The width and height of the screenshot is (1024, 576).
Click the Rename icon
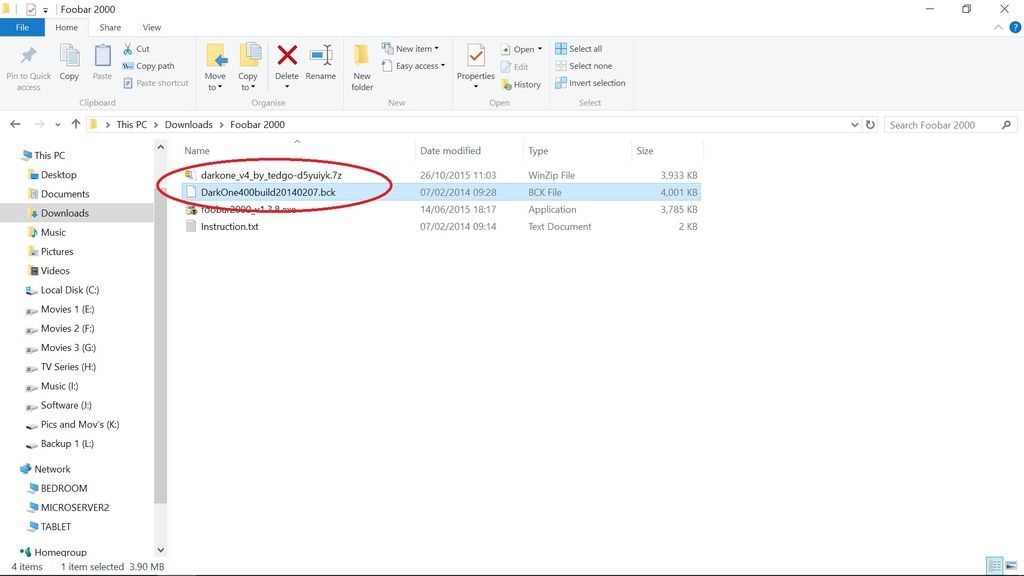click(x=321, y=56)
